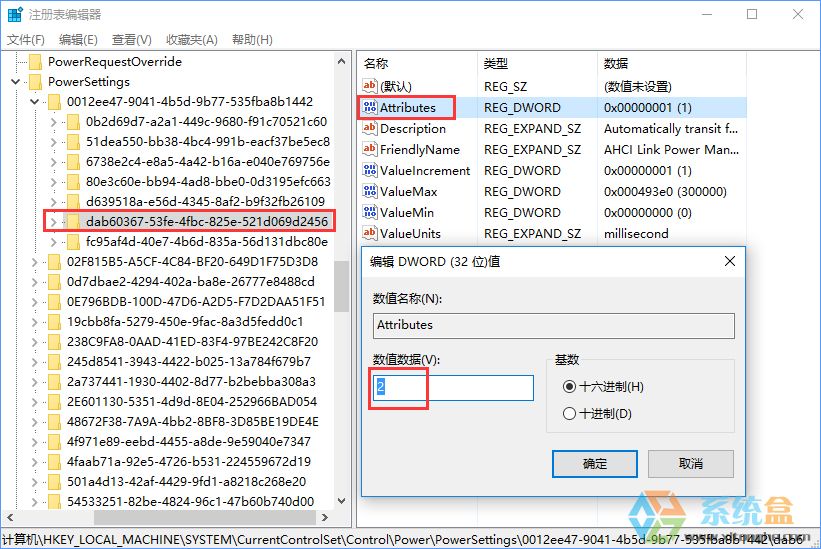Click the Registry Editor app icon in title bar
Screen dimensions: 821x549
(x=15, y=14)
